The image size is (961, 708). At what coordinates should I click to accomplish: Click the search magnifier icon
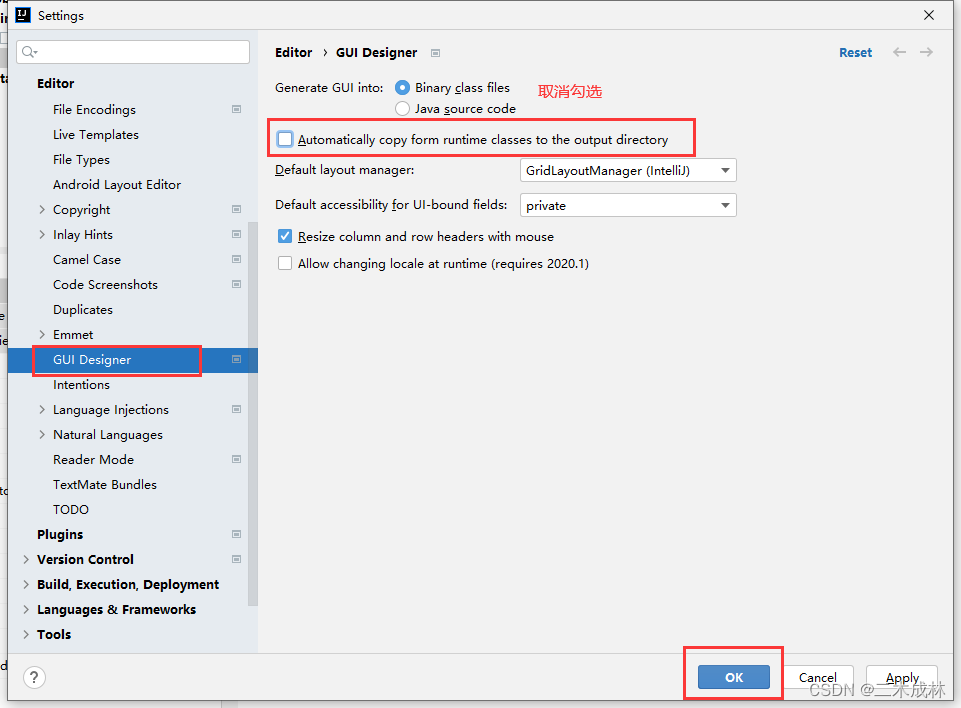click(29, 52)
